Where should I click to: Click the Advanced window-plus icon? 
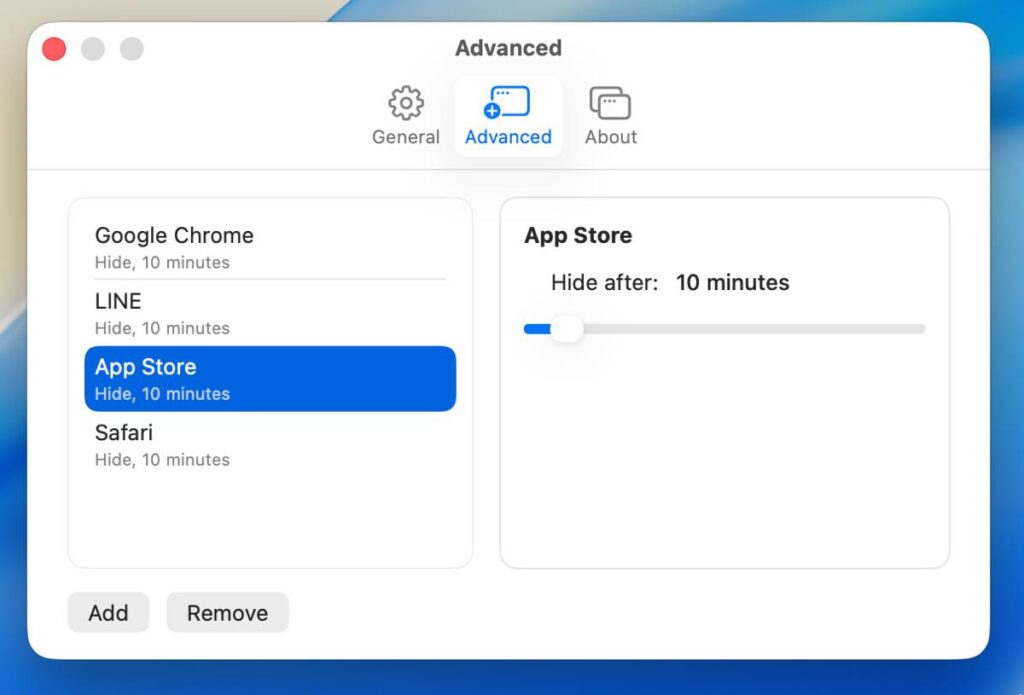click(507, 103)
